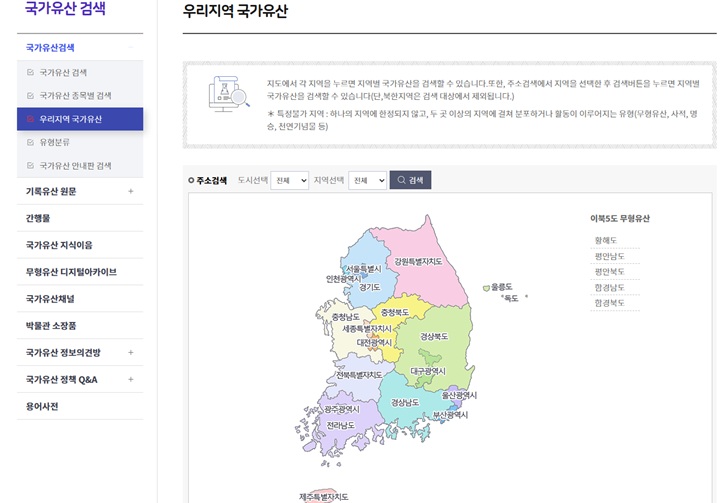Viewport: 720px width, 503px height.
Task: Click the 울릉도 island marker
Action: (486, 288)
